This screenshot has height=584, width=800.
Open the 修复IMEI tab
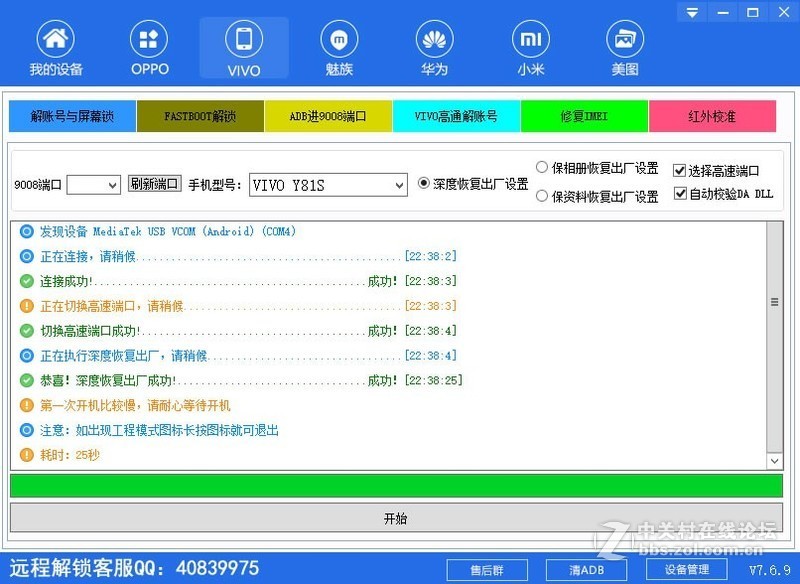point(584,116)
